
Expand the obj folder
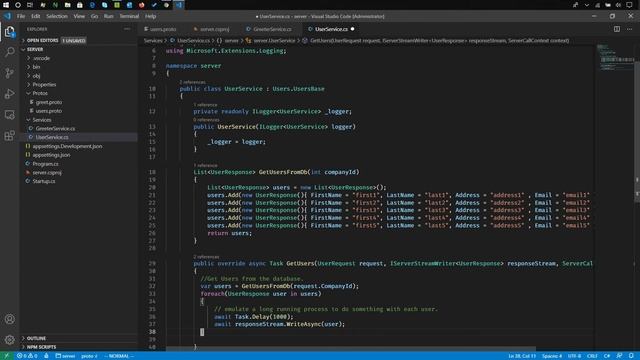[x=36, y=76]
